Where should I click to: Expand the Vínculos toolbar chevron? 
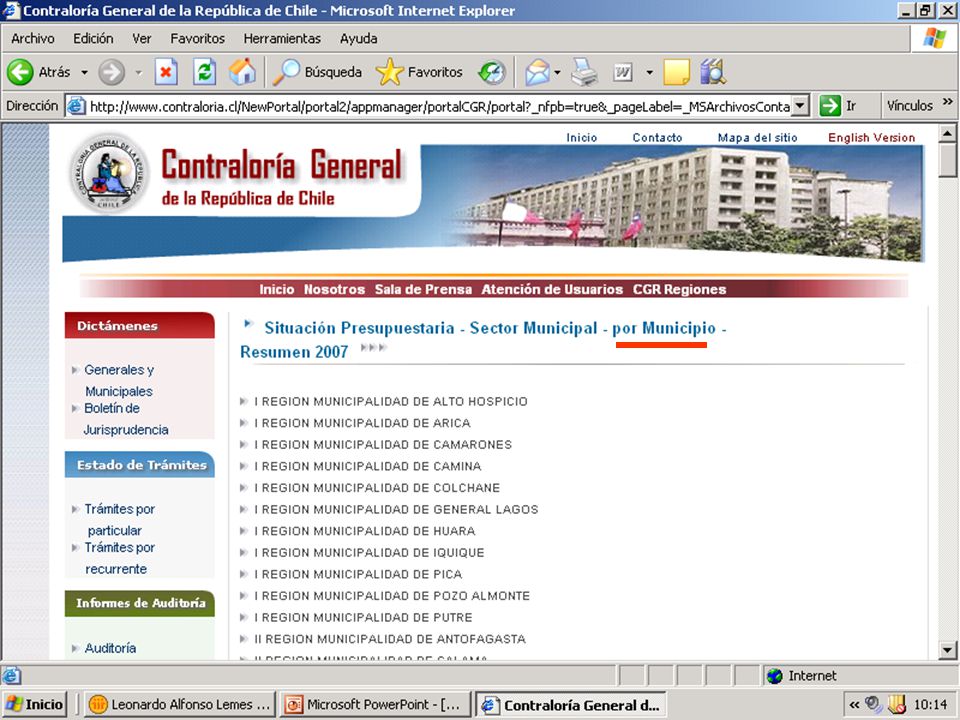(948, 102)
